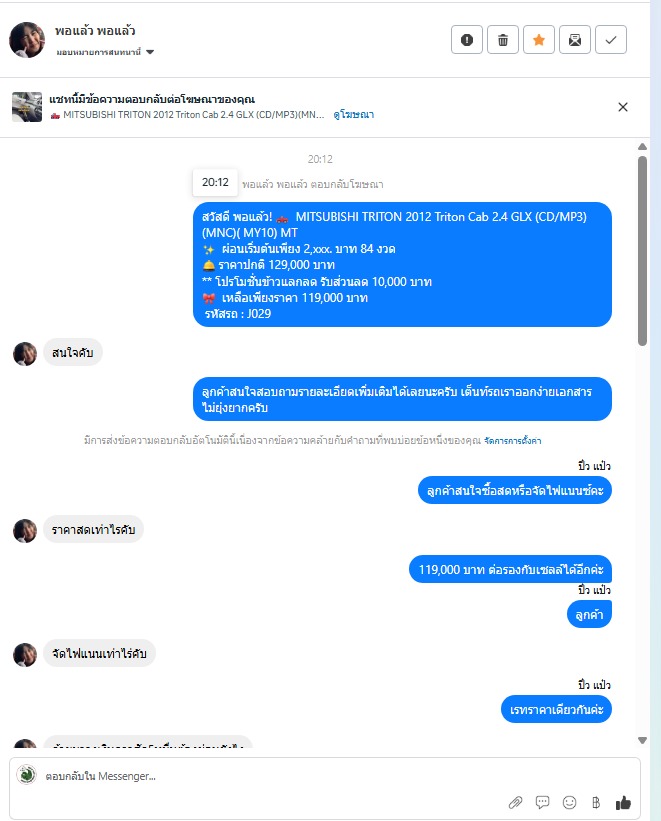This screenshot has height=821, width=661.
Task: Delete conversation using the trash icon
Action: click(x=503, y=40)
